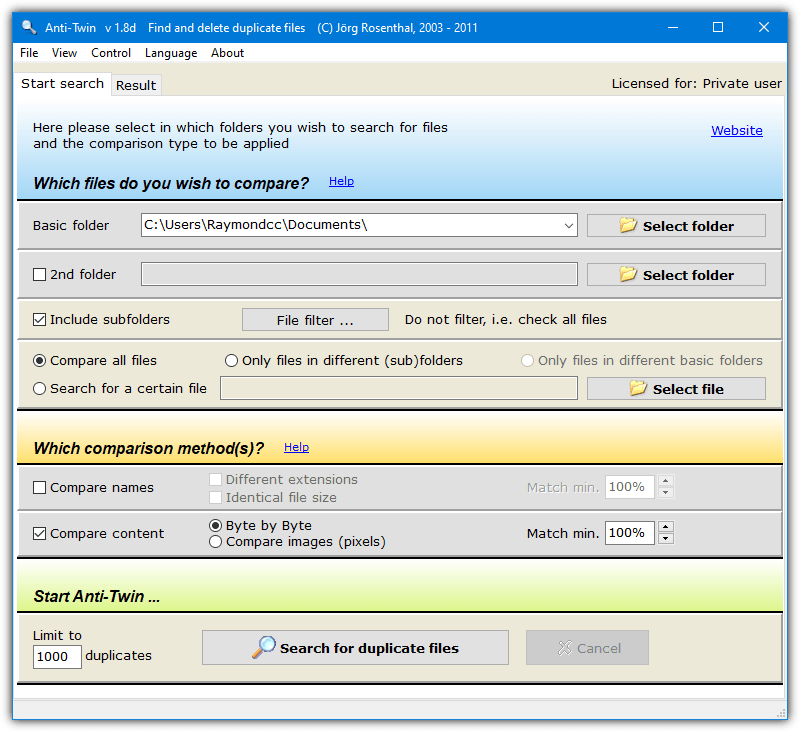Choose Only files in different (sub)folders
Viewport: 800px width, 731px height.
(x=231, y=361)
